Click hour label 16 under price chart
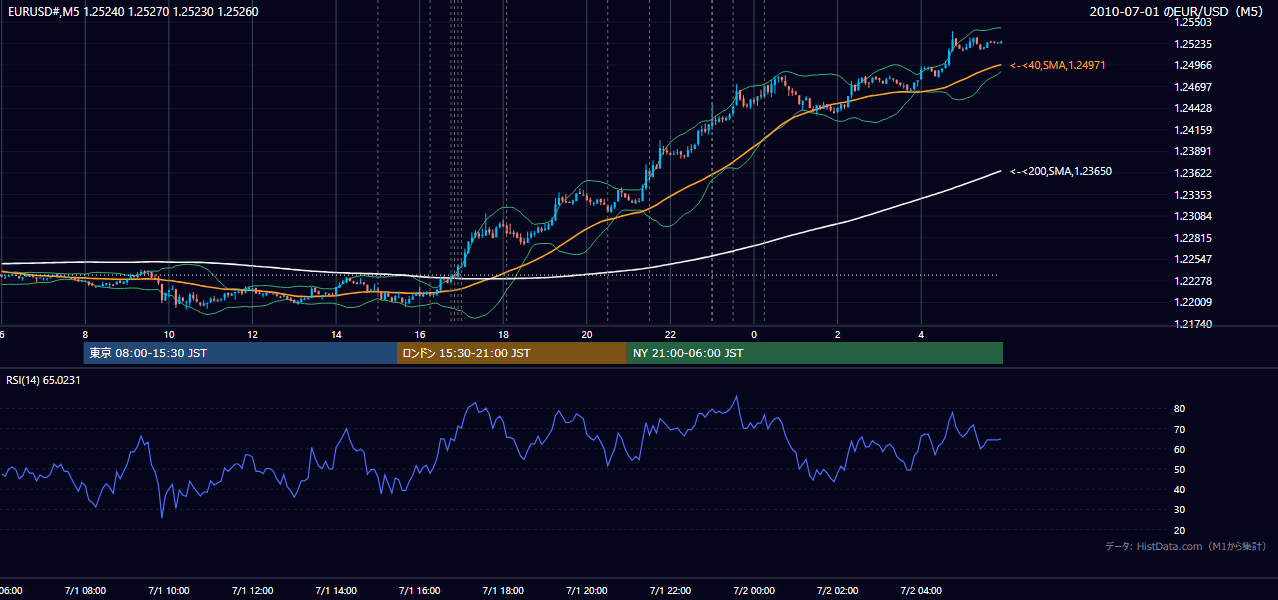This screenshot has width=1278, height=600. pos(420,334)
